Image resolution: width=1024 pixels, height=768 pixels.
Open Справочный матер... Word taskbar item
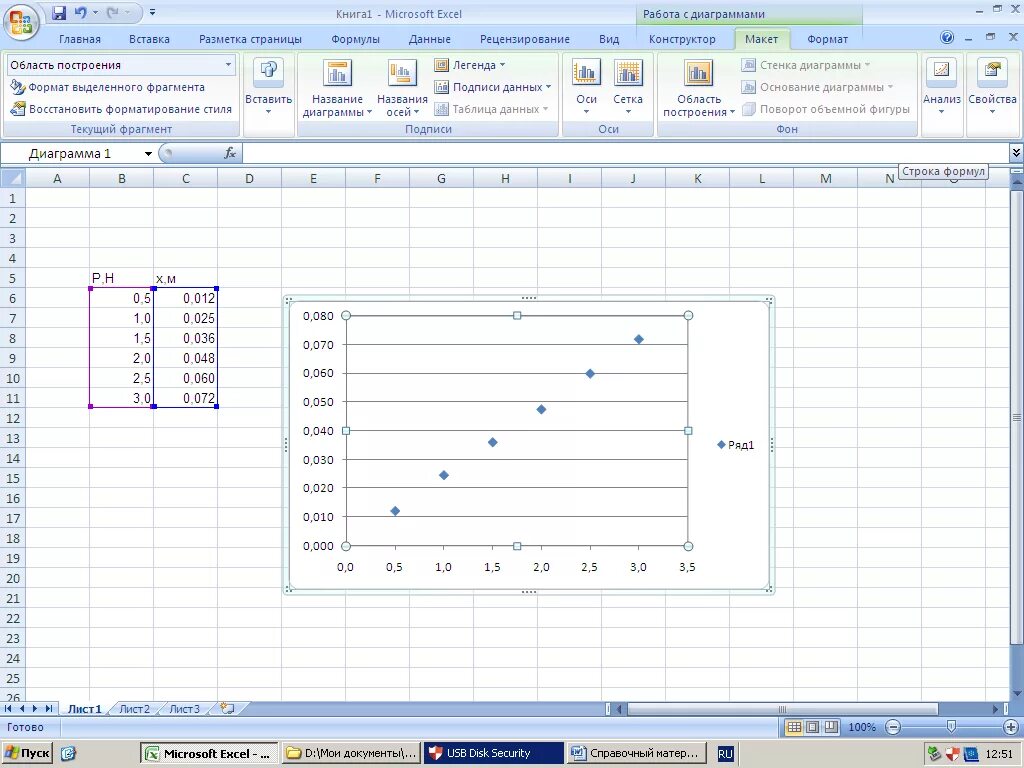click(637, 753)
